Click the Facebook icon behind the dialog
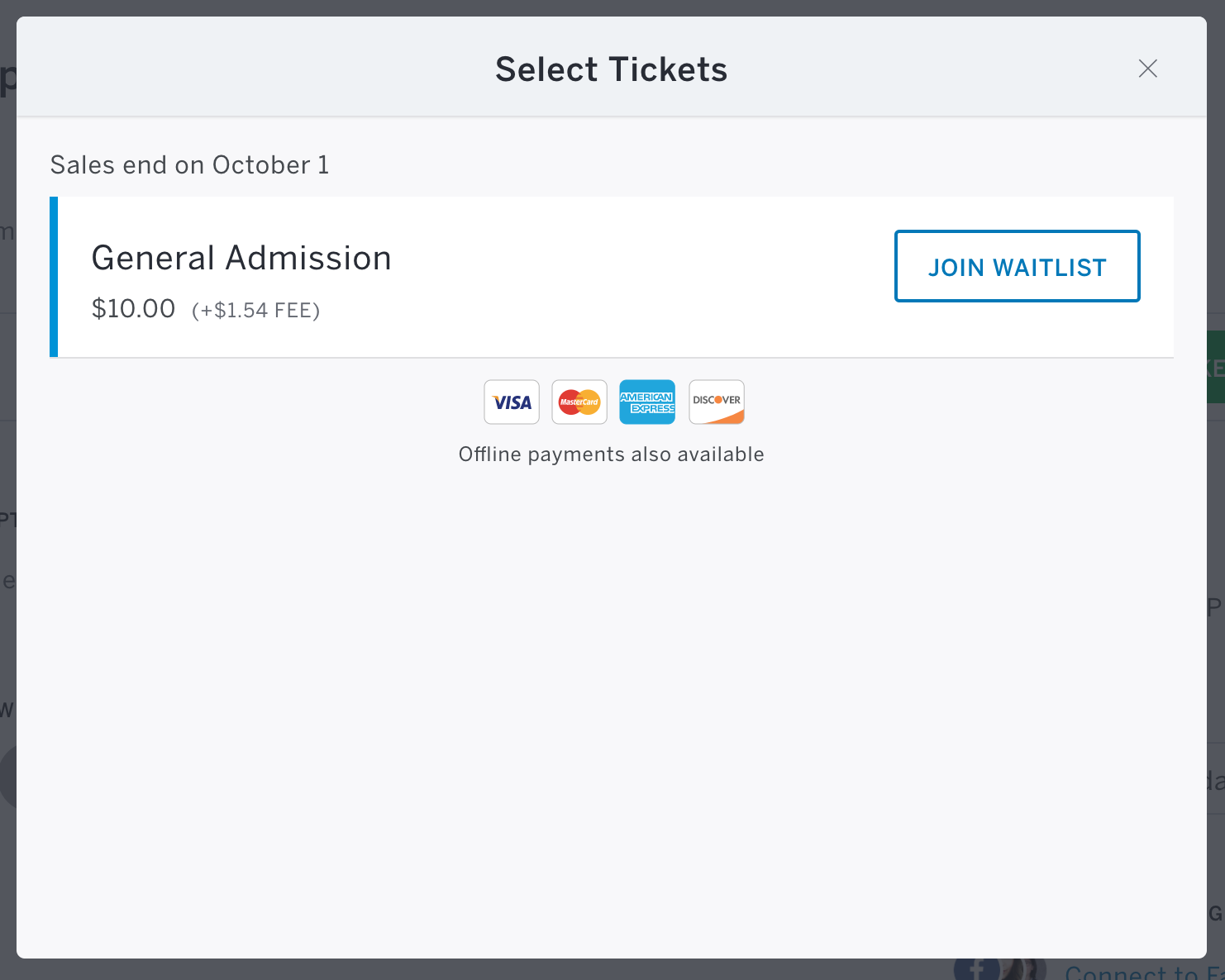The height and width of the screenshot is (980, 1225). (978, 968)
